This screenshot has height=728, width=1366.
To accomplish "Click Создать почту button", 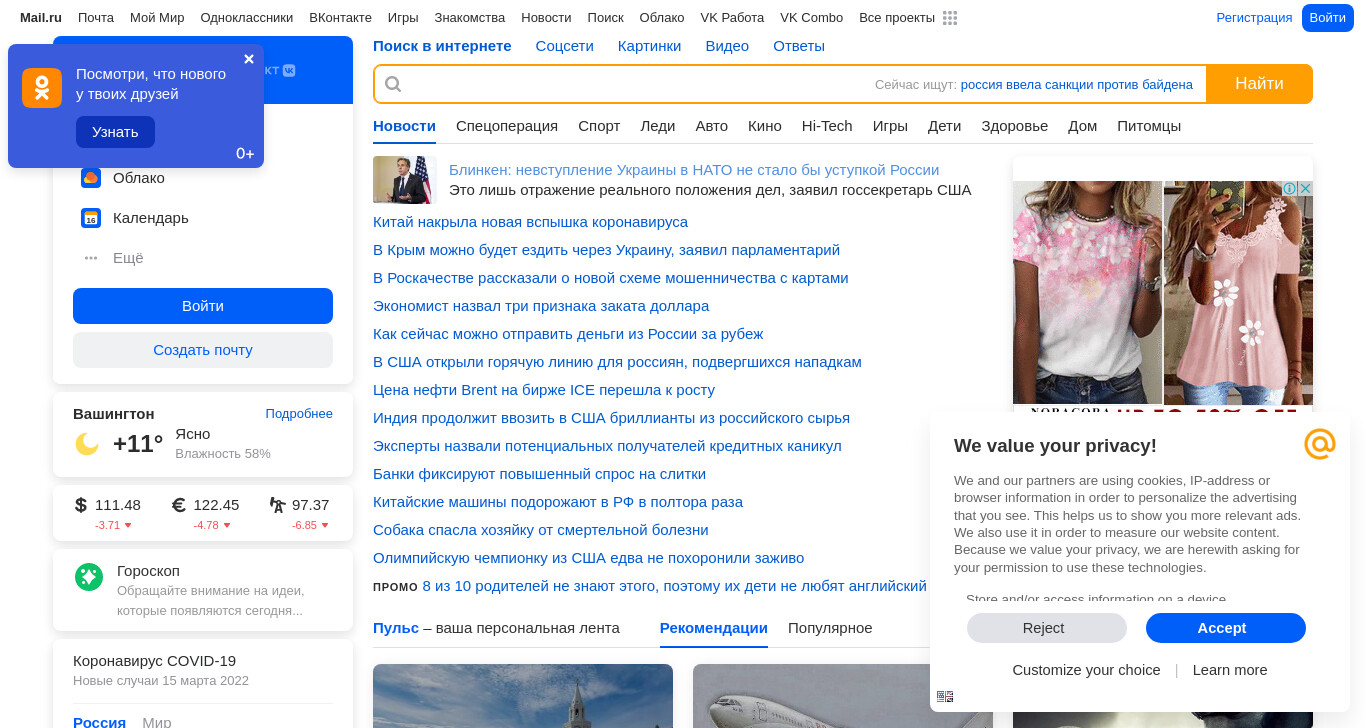I will (x=203, y=350).
